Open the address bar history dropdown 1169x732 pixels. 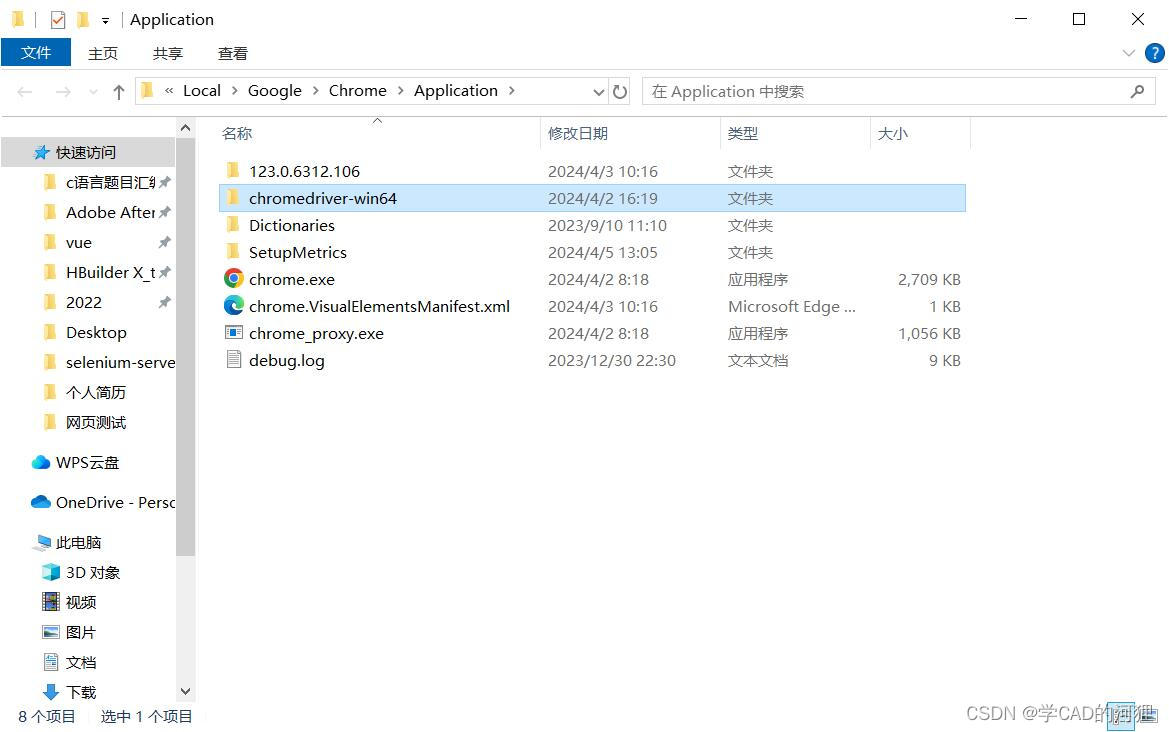[x=598, y=91]
